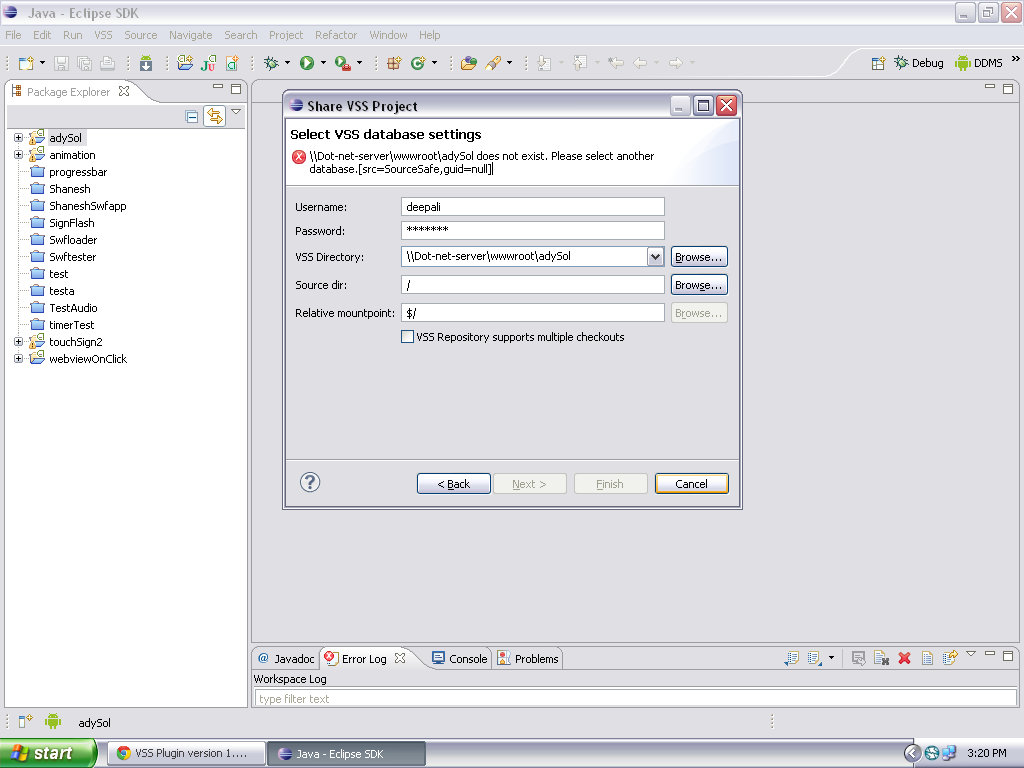1024x768 pixels.
Task: Click the green Run icon
Action: click(307, 63)
